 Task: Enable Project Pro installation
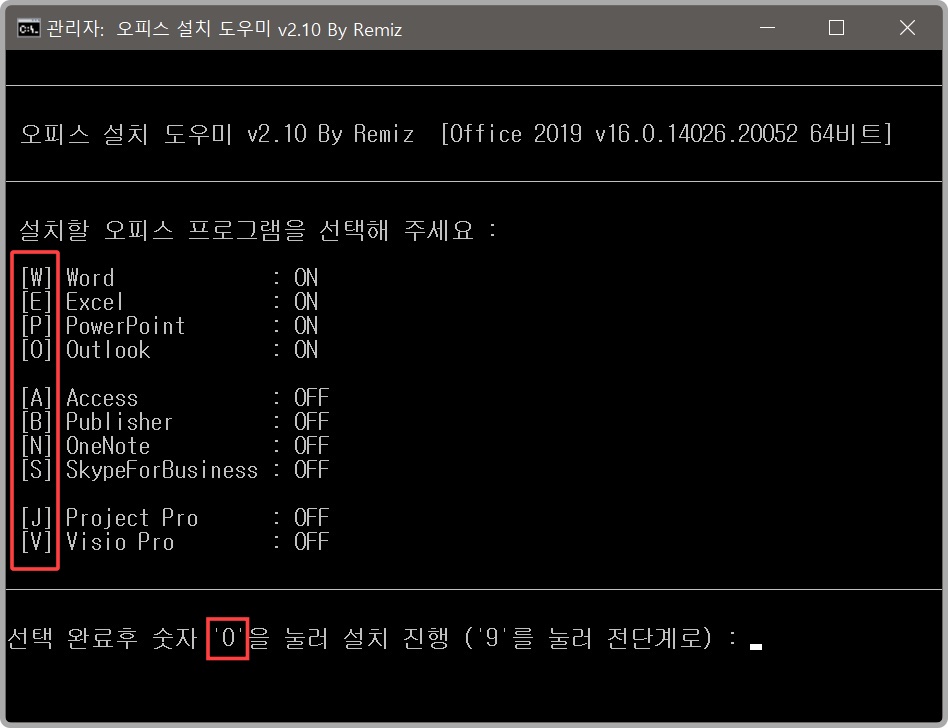(x=36, y=517)
